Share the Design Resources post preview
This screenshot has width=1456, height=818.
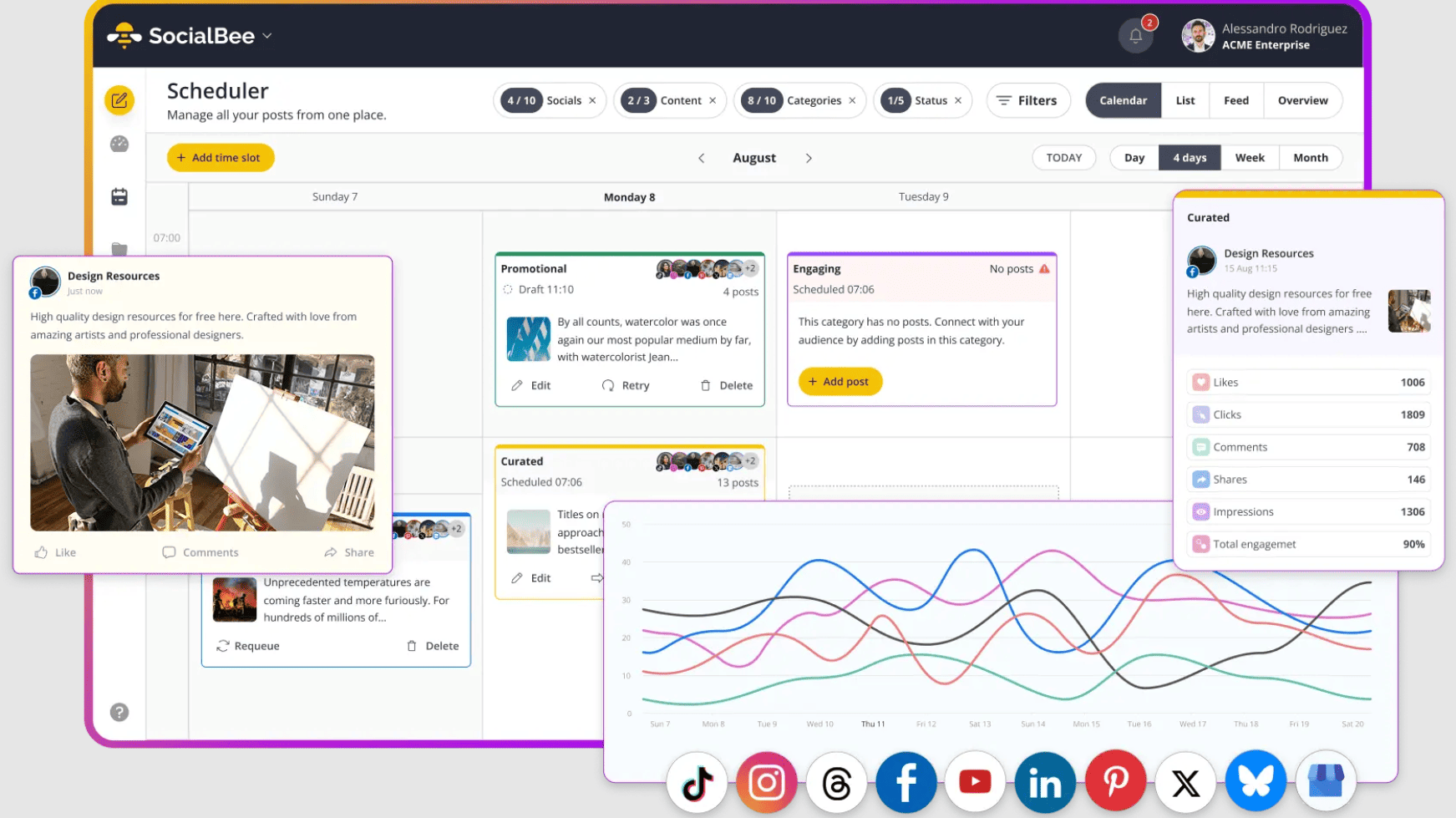point(349,552)
